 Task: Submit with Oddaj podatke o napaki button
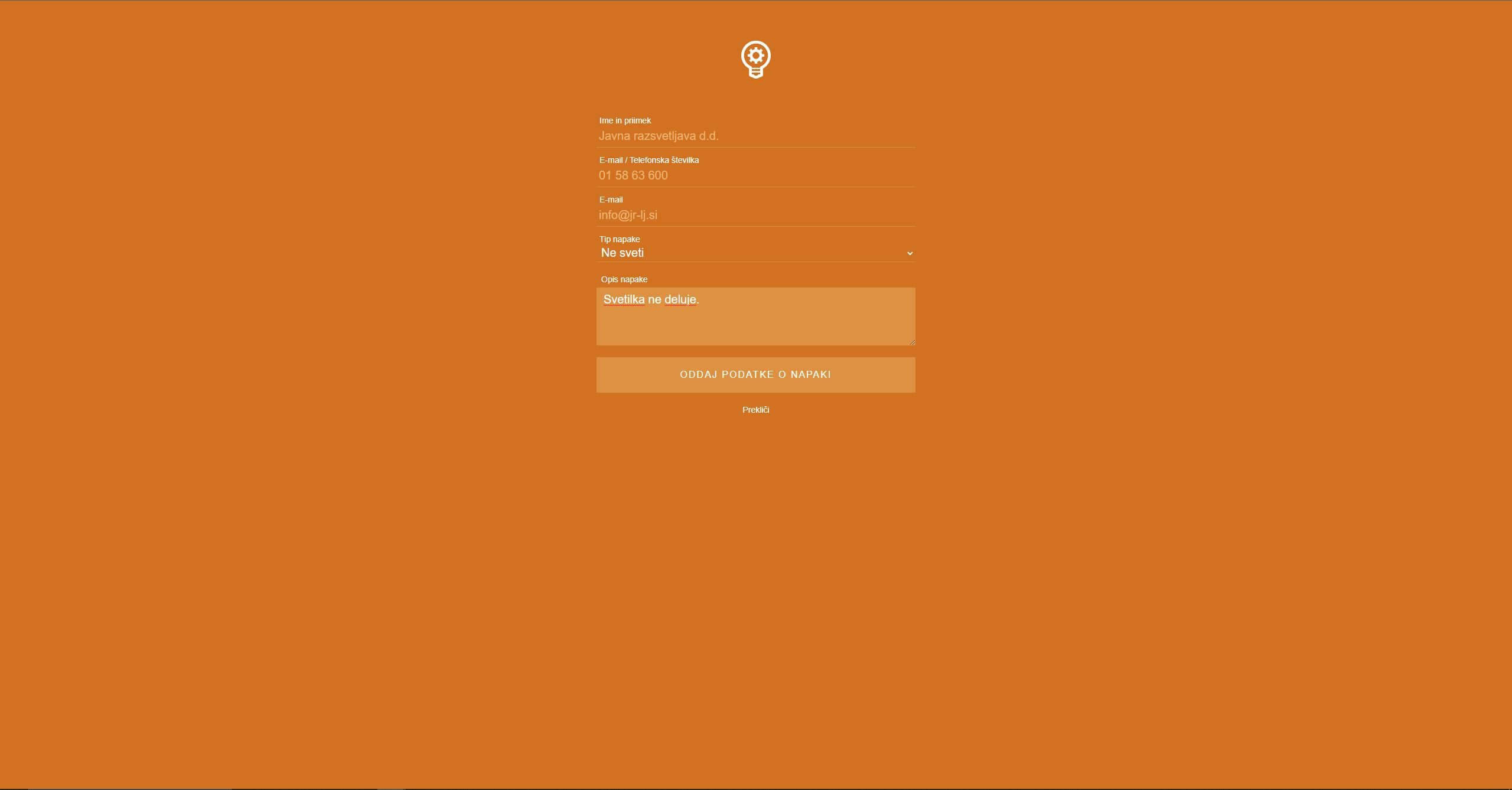[x=755, y=375]
